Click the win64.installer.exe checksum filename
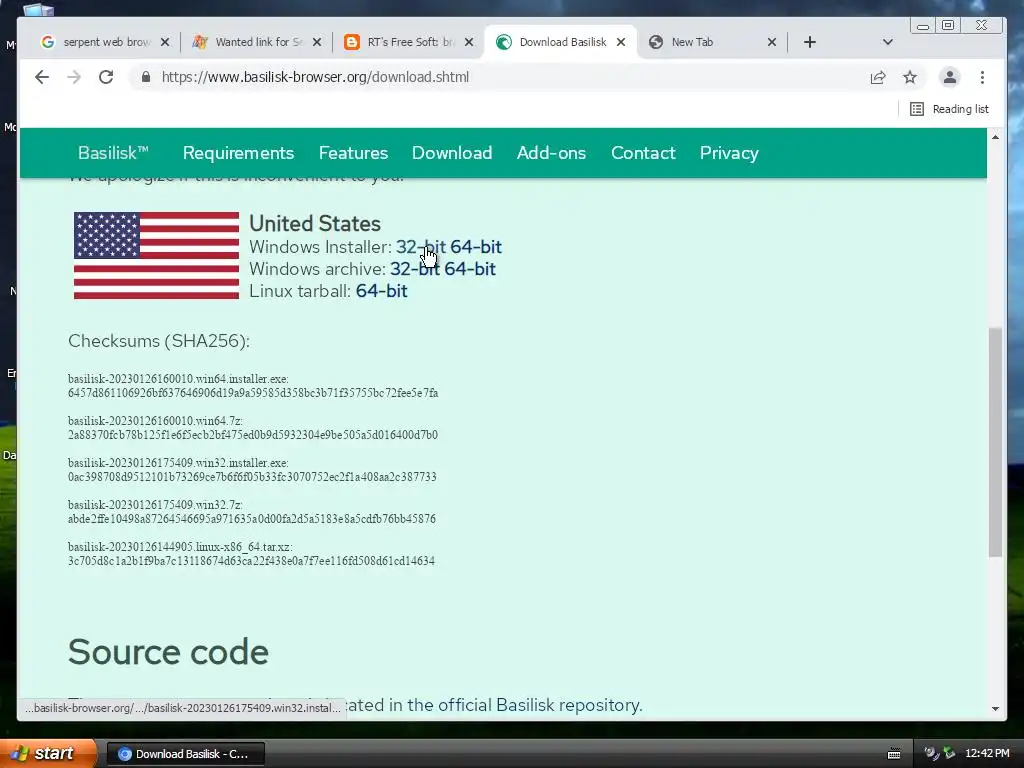The width and height of the screenshot is (1024, 768). [178, 379]
